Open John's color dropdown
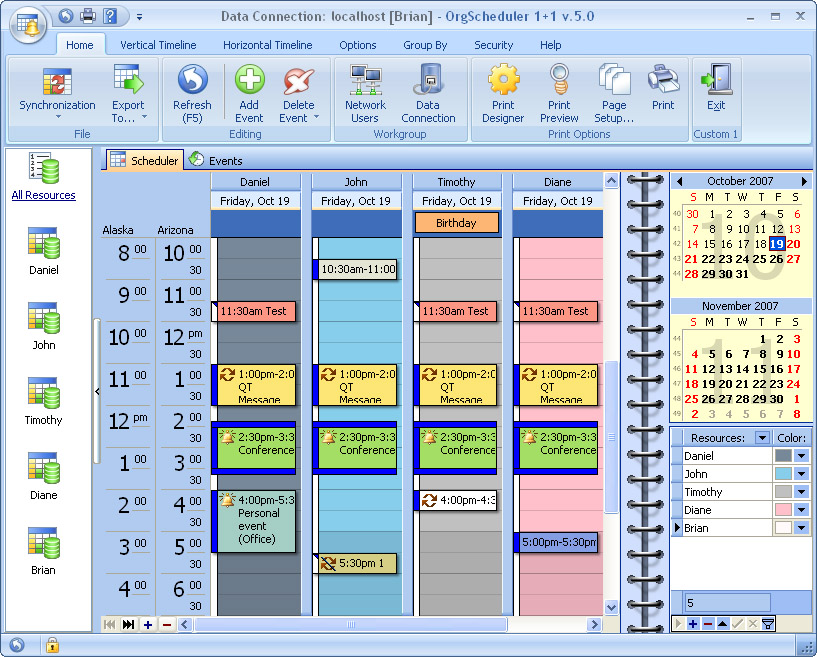The image size is (817, 657). coord(801,474)
